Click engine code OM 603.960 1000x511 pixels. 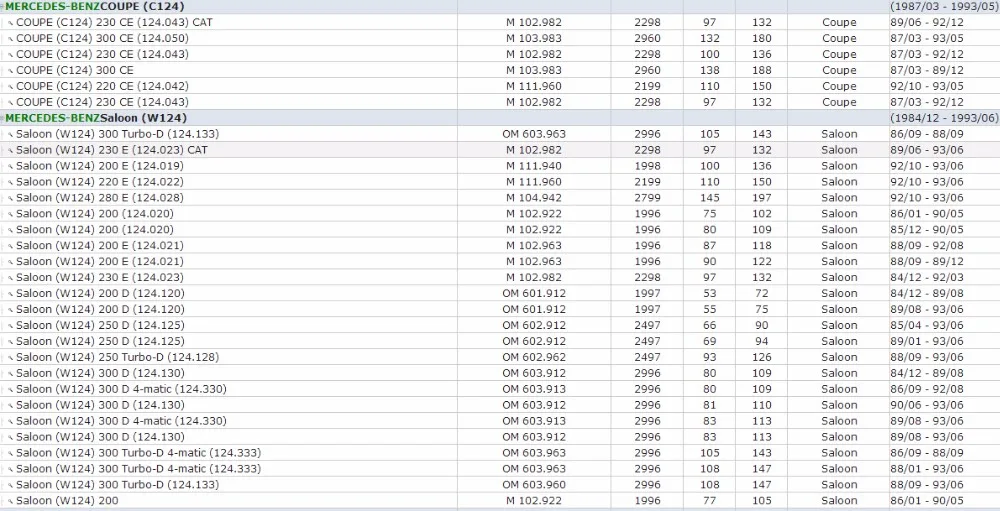tap(534, 485)
